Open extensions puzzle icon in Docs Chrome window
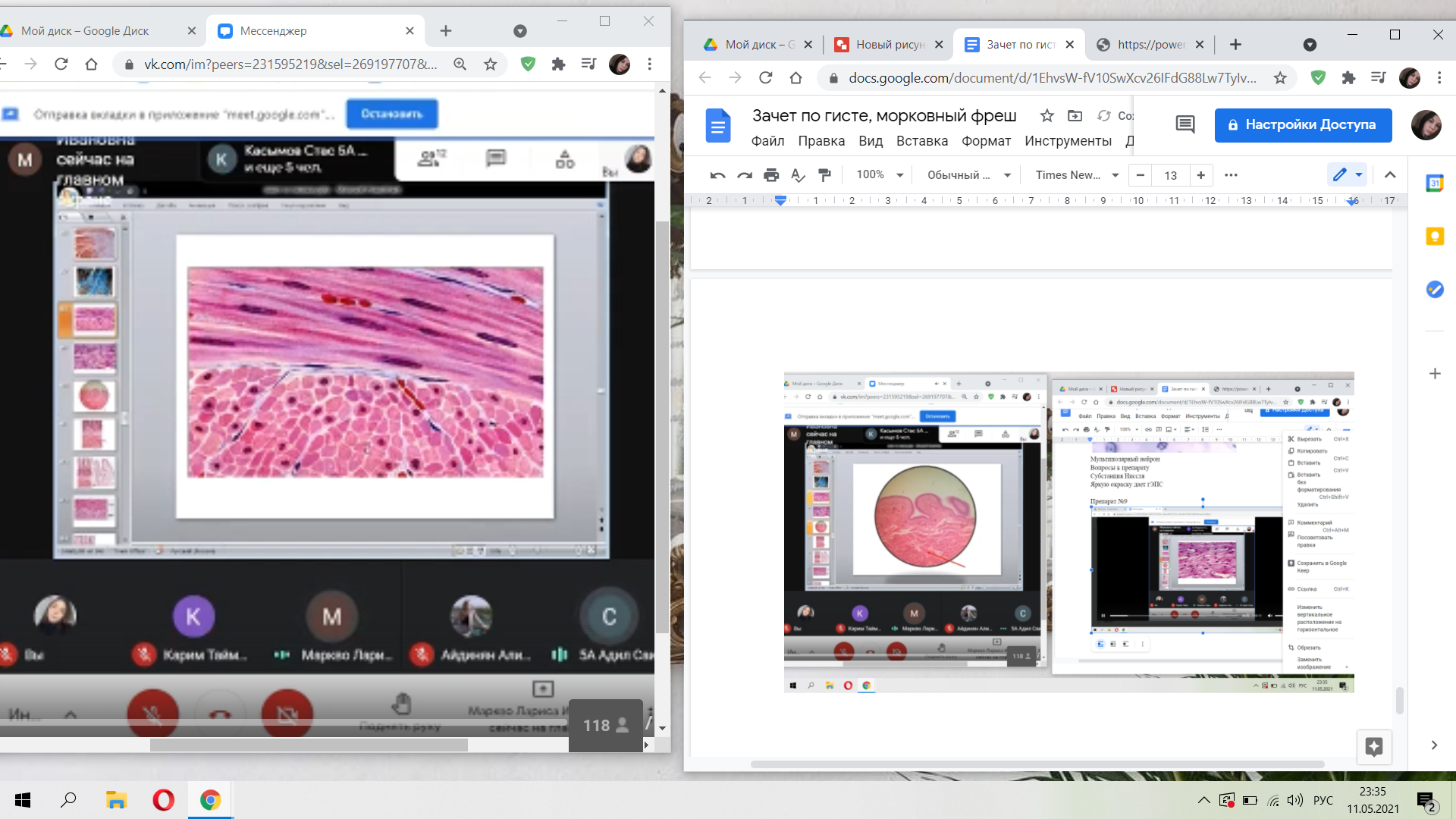 pyautogui.click(x=1348, y=77)
